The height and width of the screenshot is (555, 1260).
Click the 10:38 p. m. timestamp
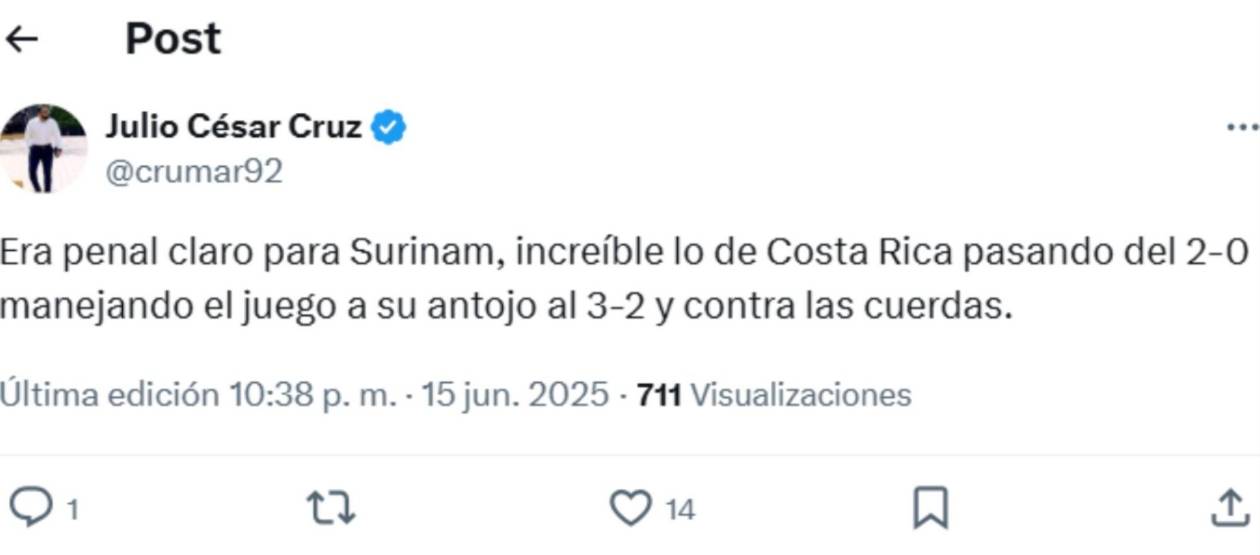[313, 395]
